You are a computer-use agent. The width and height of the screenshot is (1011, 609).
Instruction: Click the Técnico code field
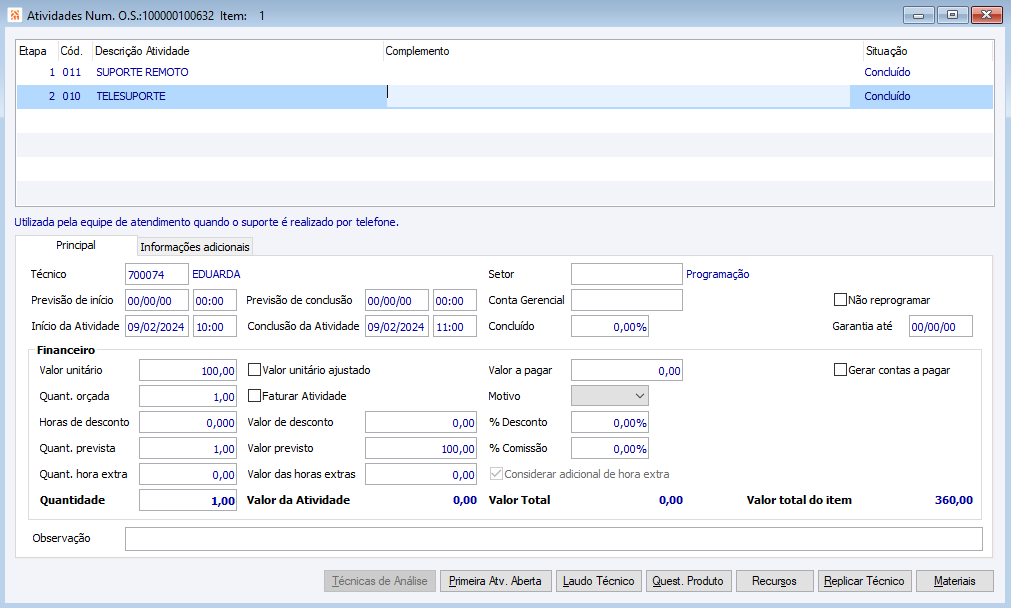click(156, 274)
